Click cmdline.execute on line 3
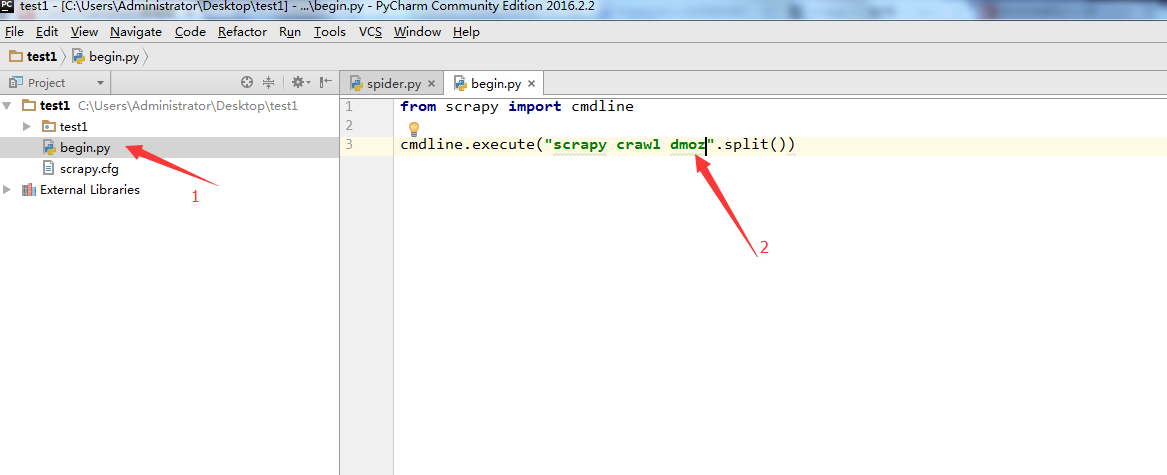 (x=468, y=144)
